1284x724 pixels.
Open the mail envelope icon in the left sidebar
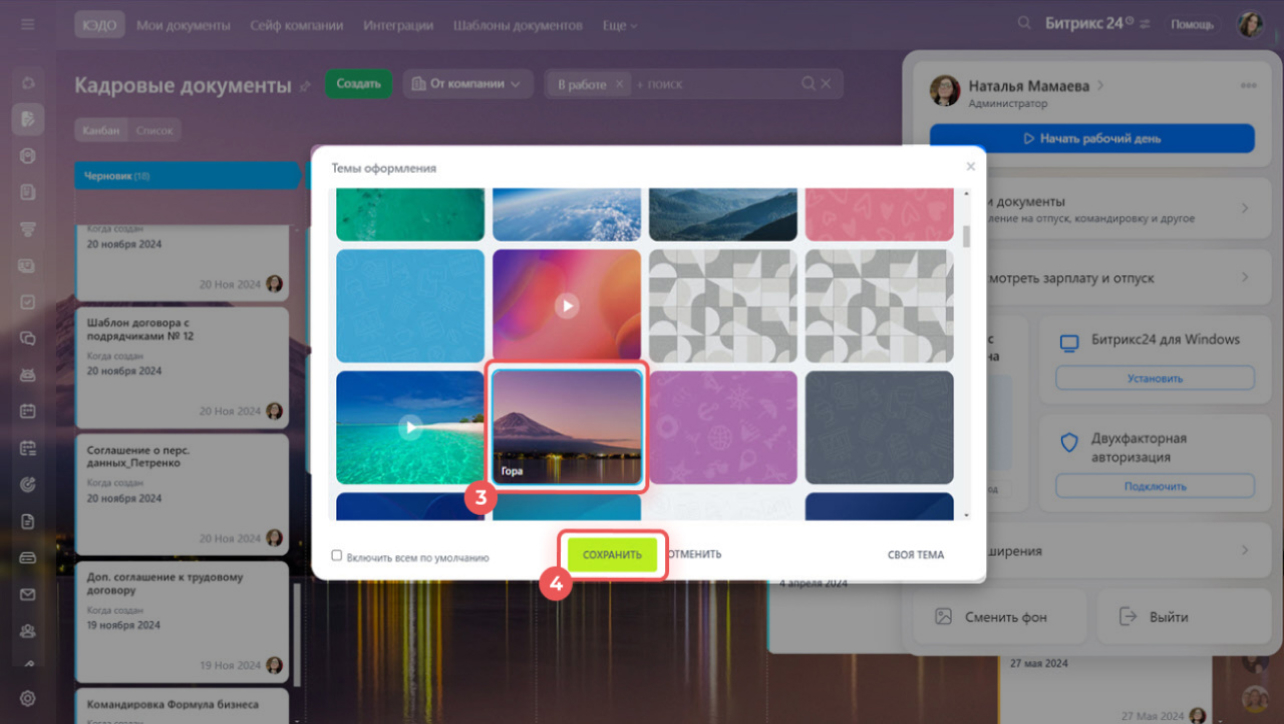pos(28,595)
